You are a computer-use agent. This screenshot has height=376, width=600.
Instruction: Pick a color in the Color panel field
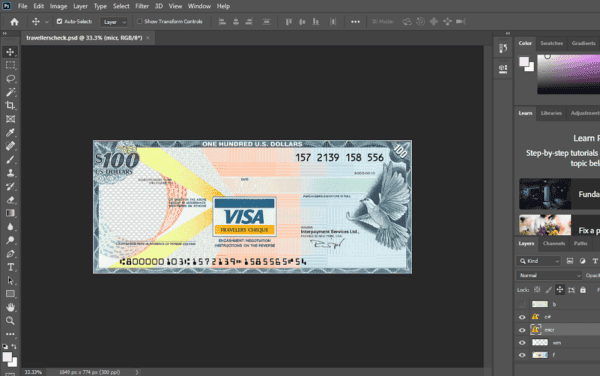pyautogui.click(x=569, y=74)
